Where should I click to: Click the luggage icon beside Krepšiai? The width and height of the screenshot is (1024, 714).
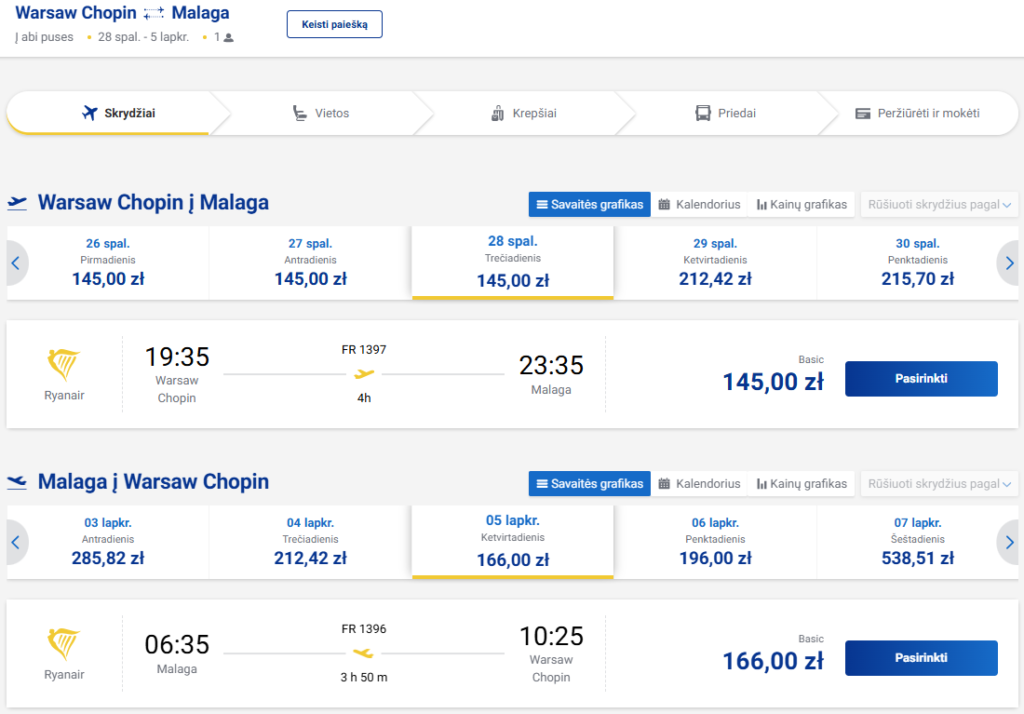[x=498, y=113]
